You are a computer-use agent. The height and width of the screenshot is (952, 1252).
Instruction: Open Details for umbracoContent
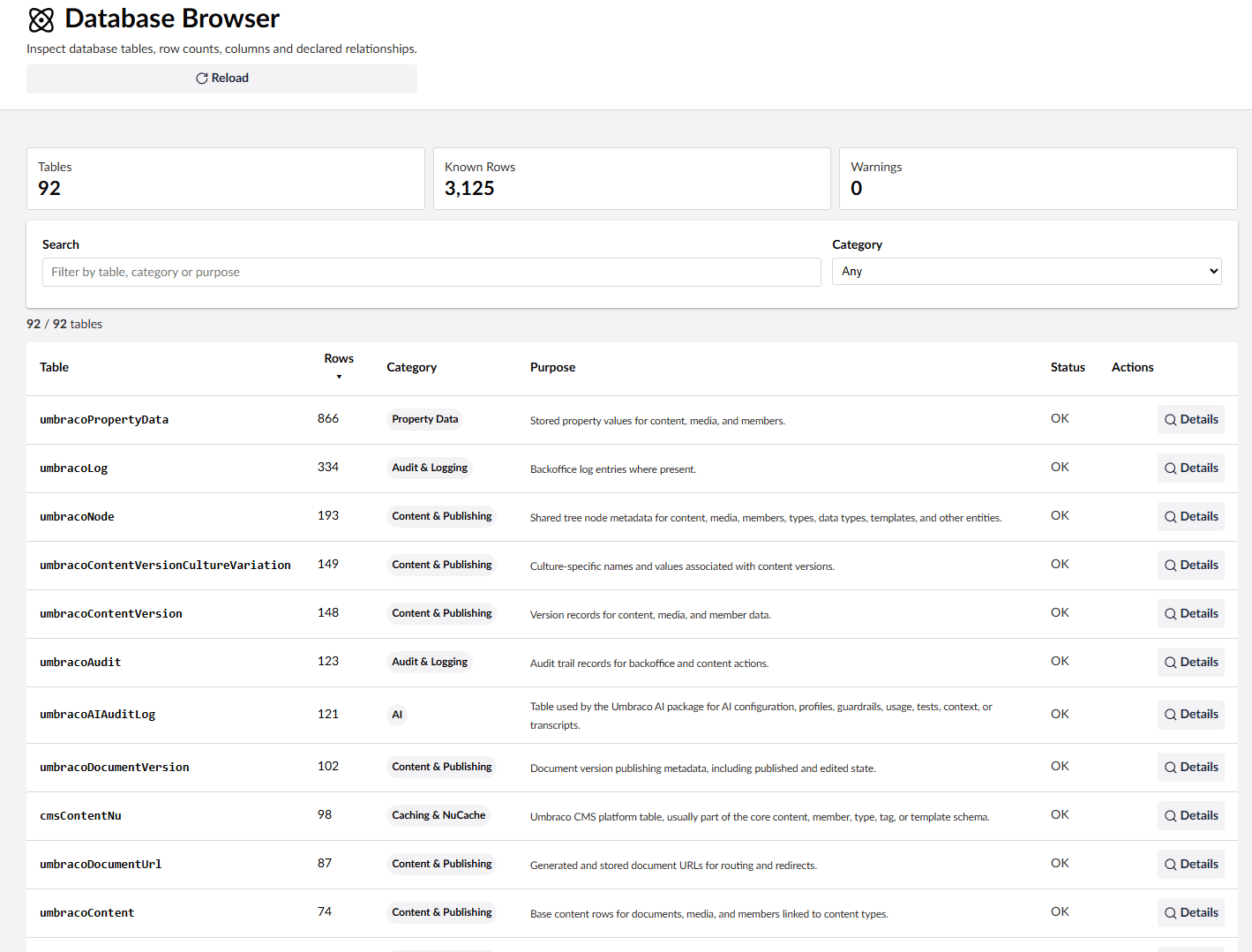[x=1190, y=912]
